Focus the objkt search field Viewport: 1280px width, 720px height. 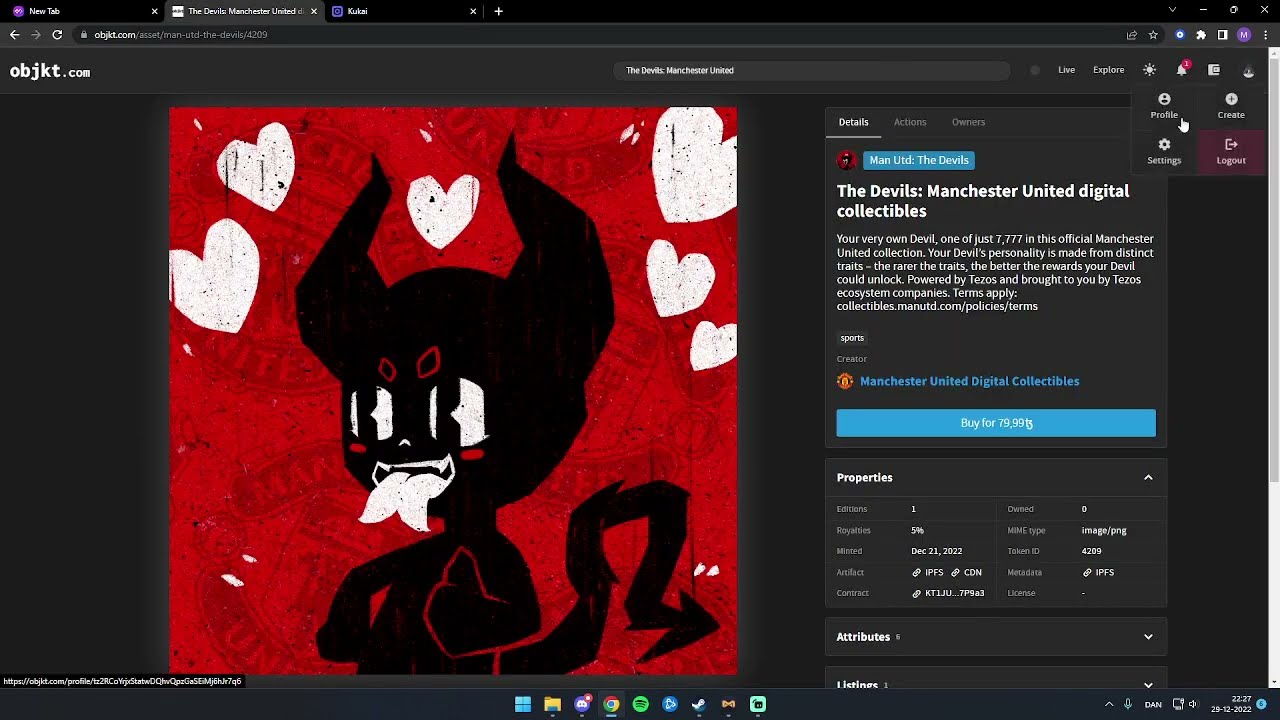812,70
